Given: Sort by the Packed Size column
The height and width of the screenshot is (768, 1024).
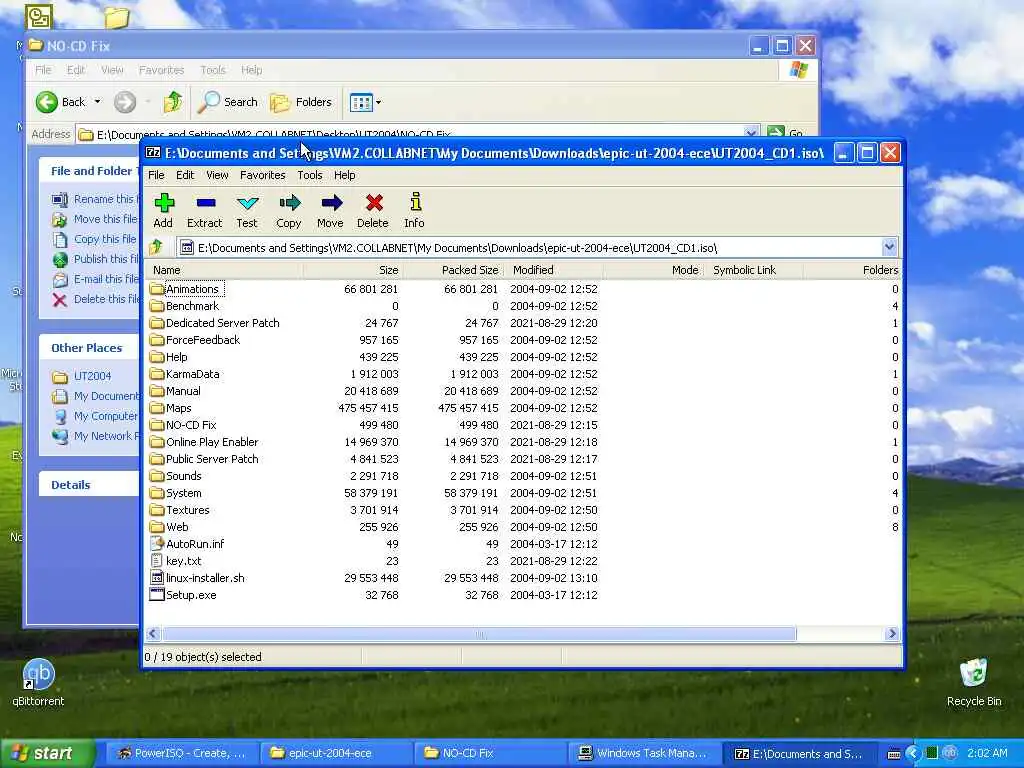Looking at the screenshot, I should [453, 270].
